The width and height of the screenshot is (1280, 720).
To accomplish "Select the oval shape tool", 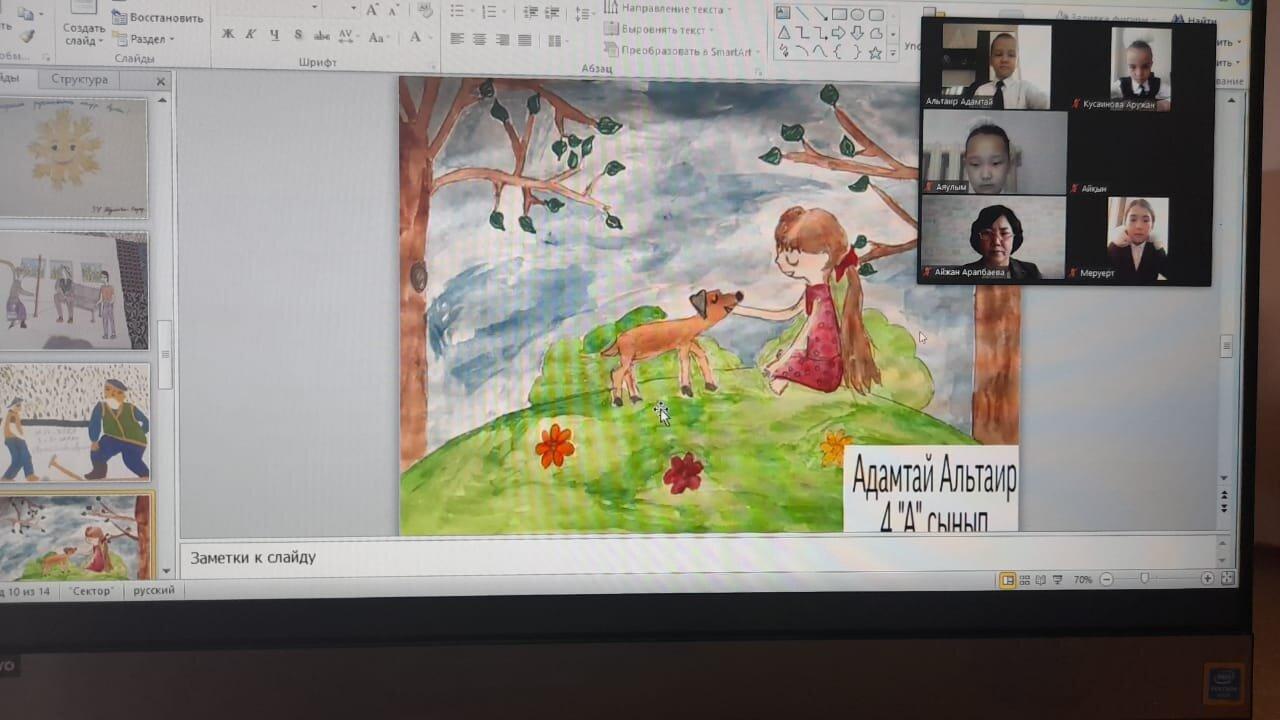I will pos(857,15).
